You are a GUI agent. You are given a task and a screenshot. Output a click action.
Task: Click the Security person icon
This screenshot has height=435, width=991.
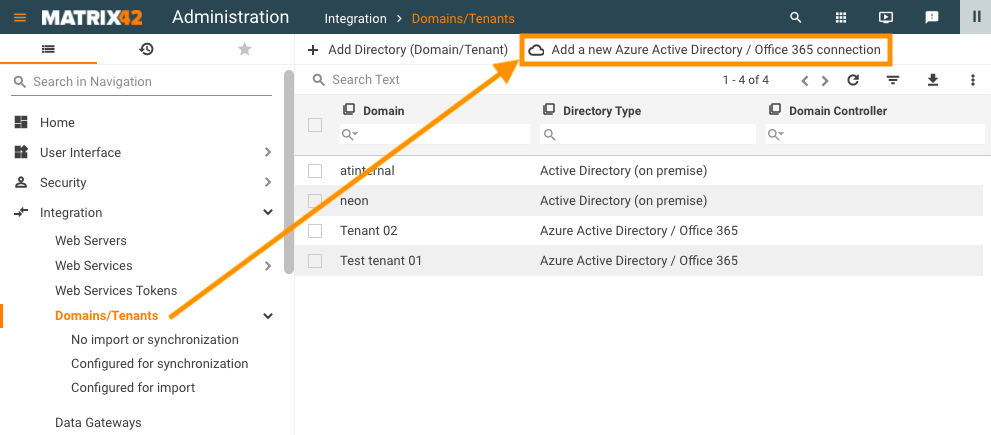click(x=21, y=182)
